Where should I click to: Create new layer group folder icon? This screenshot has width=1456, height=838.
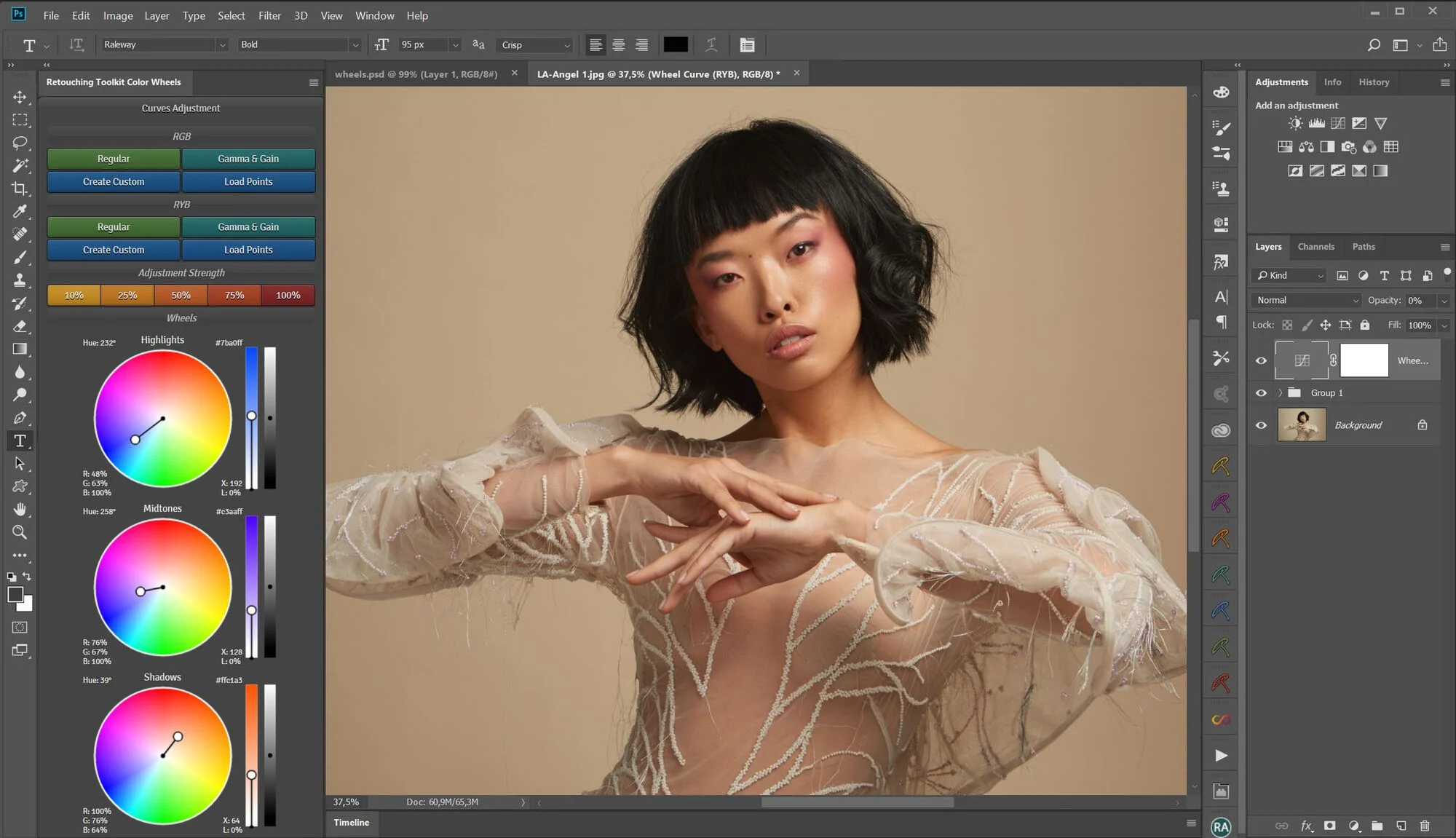coord(1377,826)
